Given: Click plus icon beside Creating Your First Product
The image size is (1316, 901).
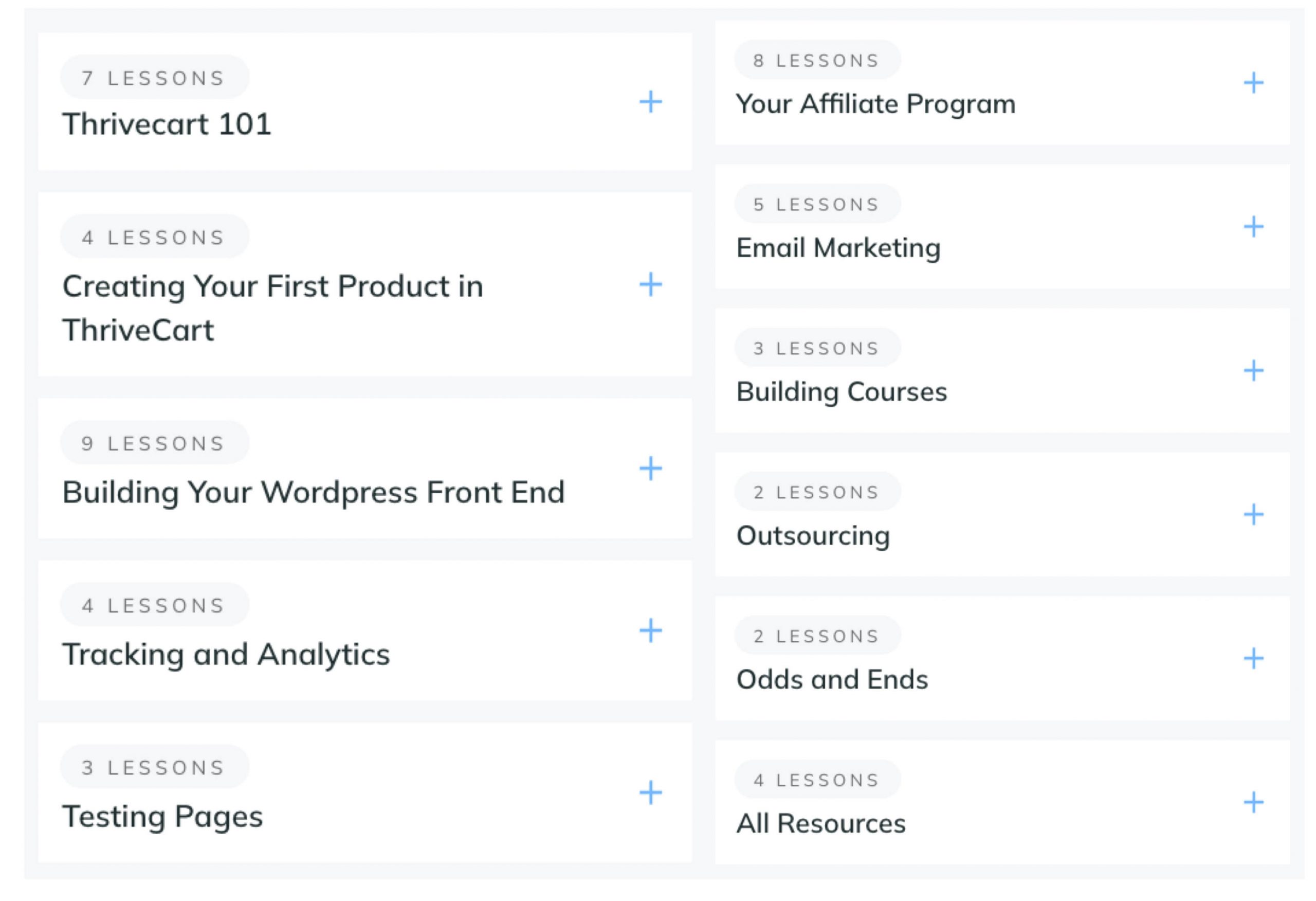Looking at the screenshot, I should click(x=651, y=284).
